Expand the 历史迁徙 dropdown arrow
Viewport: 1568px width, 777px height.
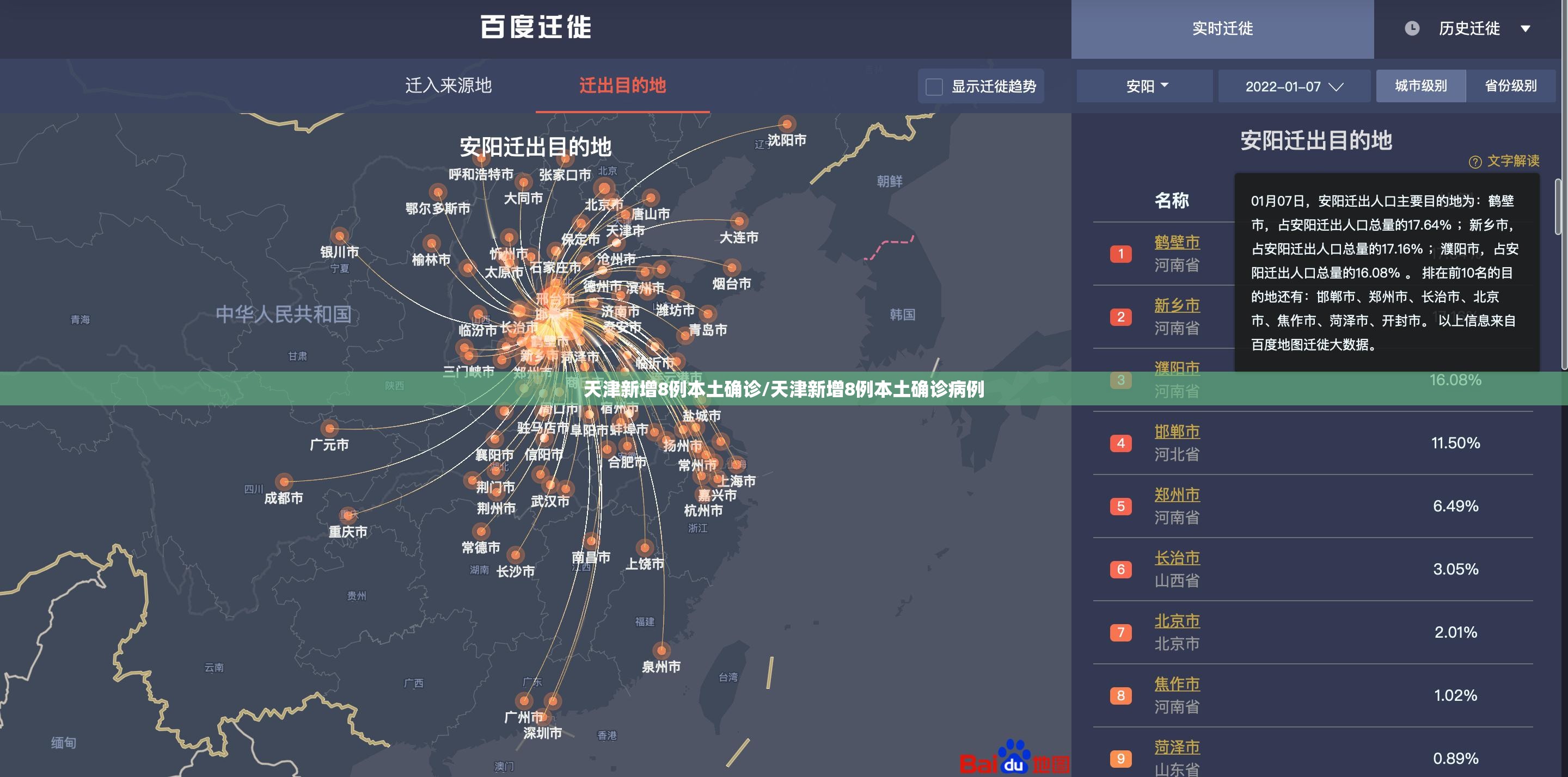[1526, 29]
